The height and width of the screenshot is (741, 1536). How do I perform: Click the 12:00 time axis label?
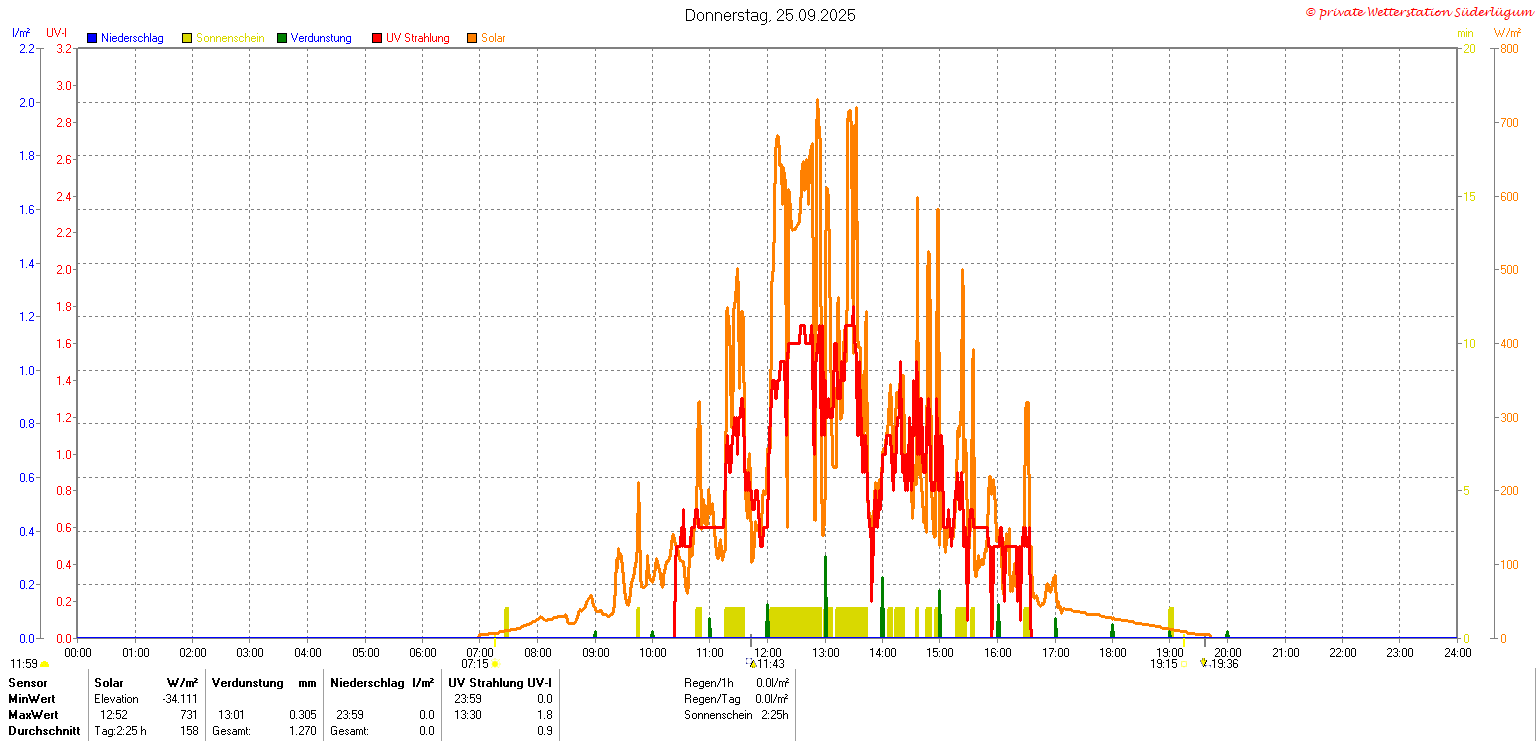767,653
